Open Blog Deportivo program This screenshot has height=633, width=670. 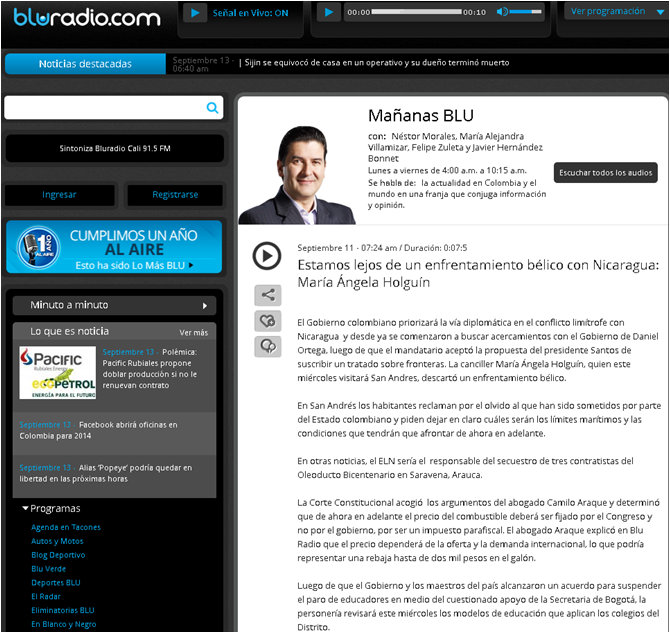pyautogui.click(x=58, y=555)
